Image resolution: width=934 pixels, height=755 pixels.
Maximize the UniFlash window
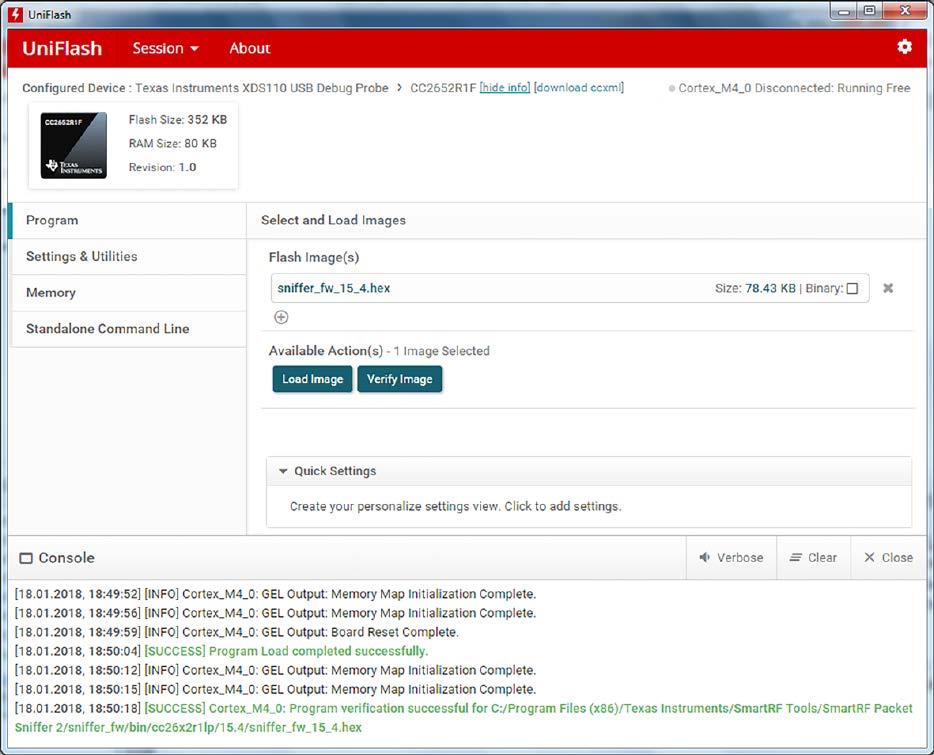[870, 11]
